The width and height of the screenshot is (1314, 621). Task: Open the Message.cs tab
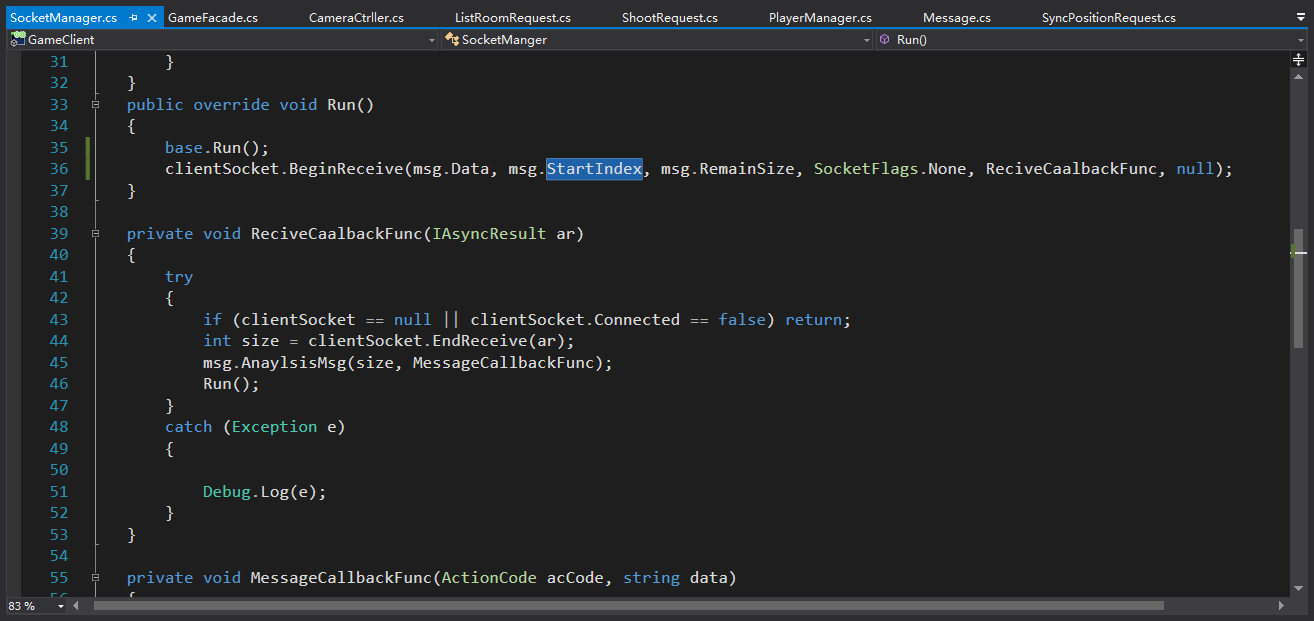click(957, 18)
